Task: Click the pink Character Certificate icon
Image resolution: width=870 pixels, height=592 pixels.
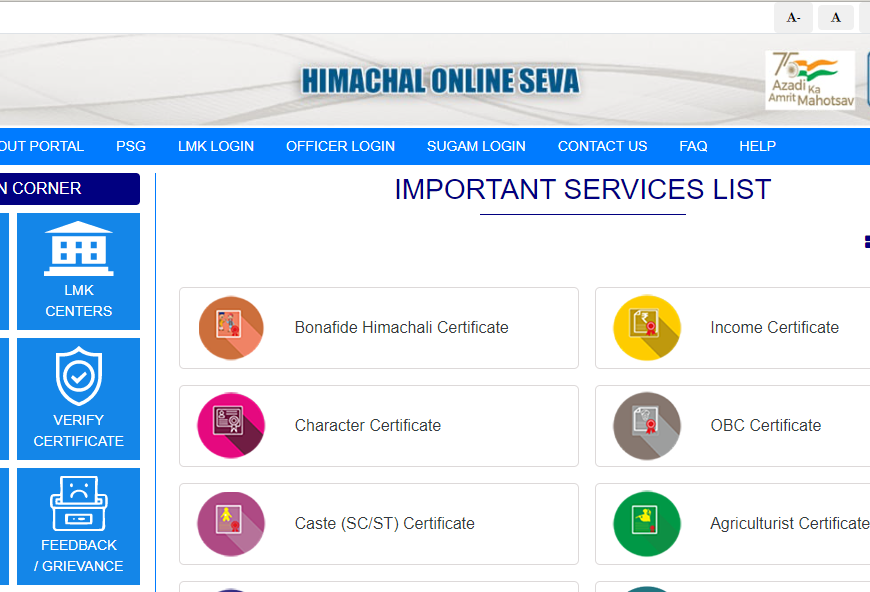Action: pyautogui.click(x=231, y=426)
